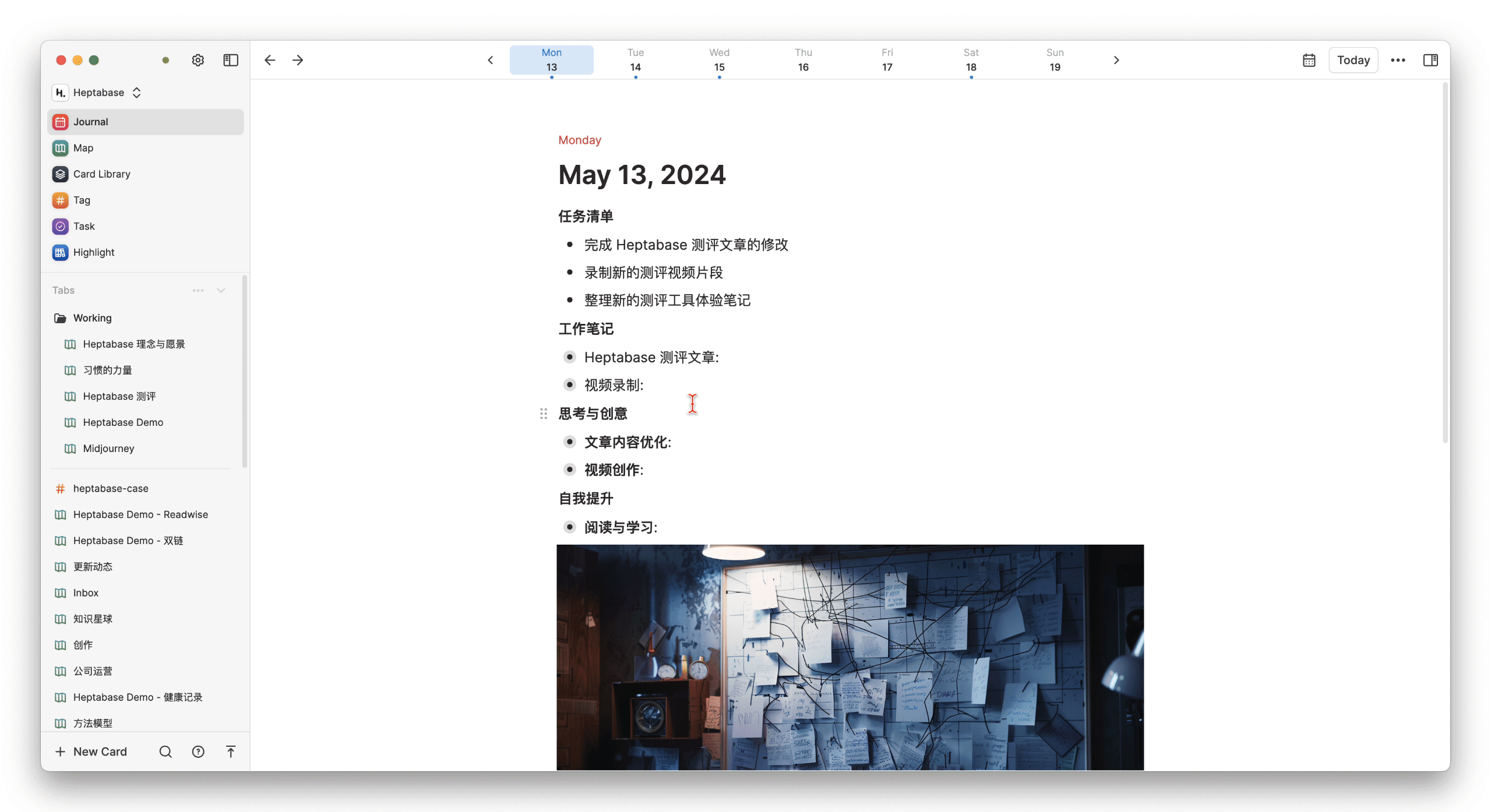
Task: Open the Card Library section
Action: (146, 174)
